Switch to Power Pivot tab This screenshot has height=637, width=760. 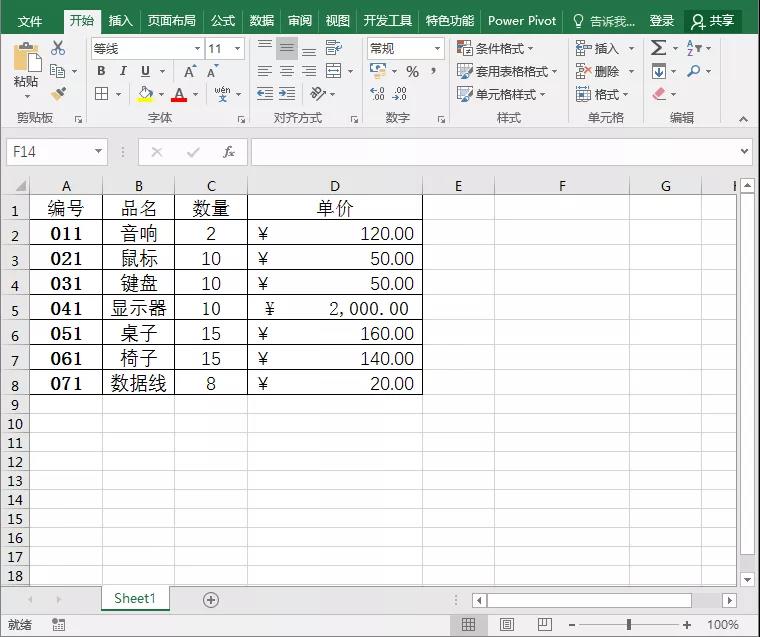click(x=522, y=21)
